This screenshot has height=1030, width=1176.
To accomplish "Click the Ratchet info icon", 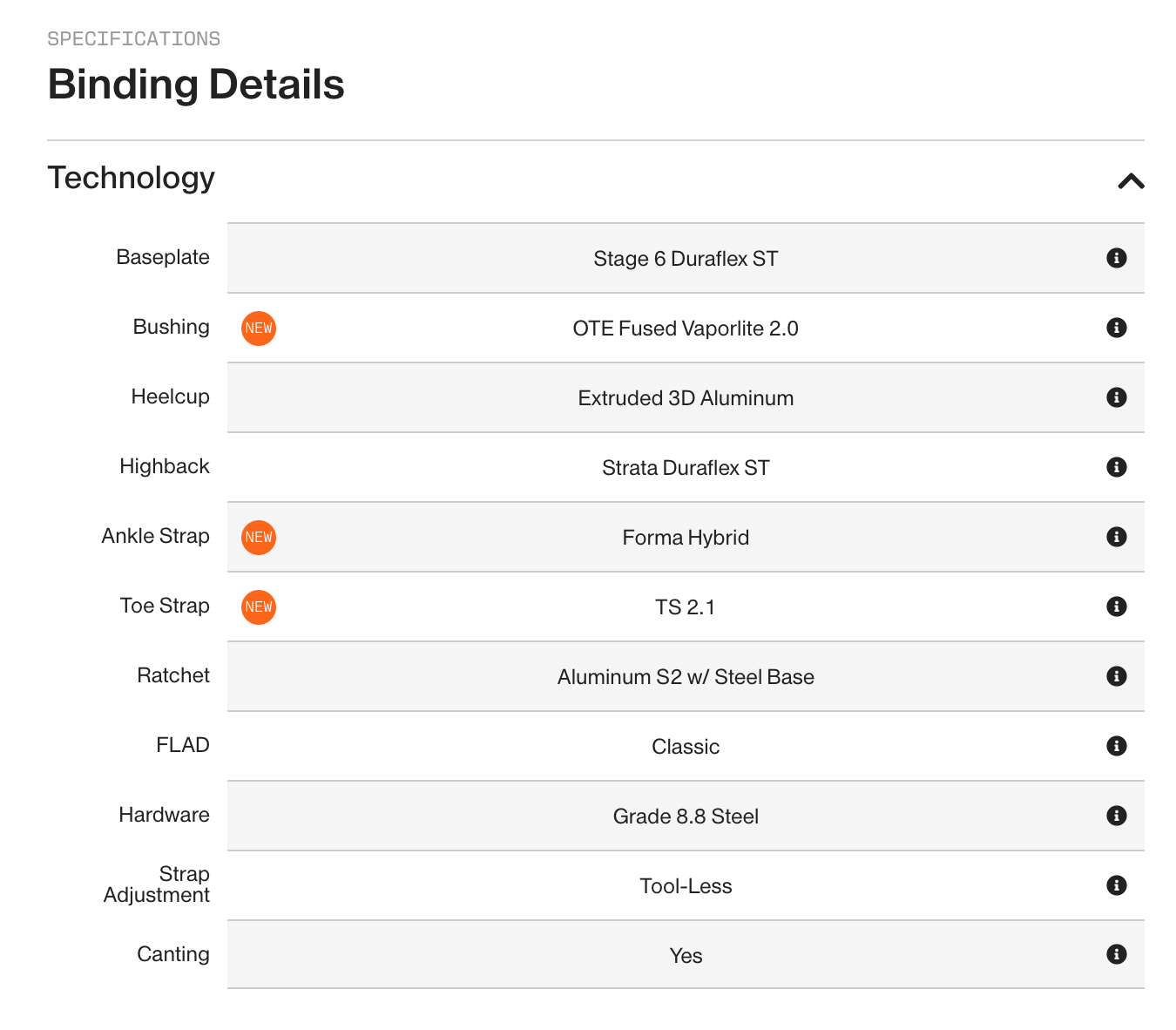I will [1116, 676].
